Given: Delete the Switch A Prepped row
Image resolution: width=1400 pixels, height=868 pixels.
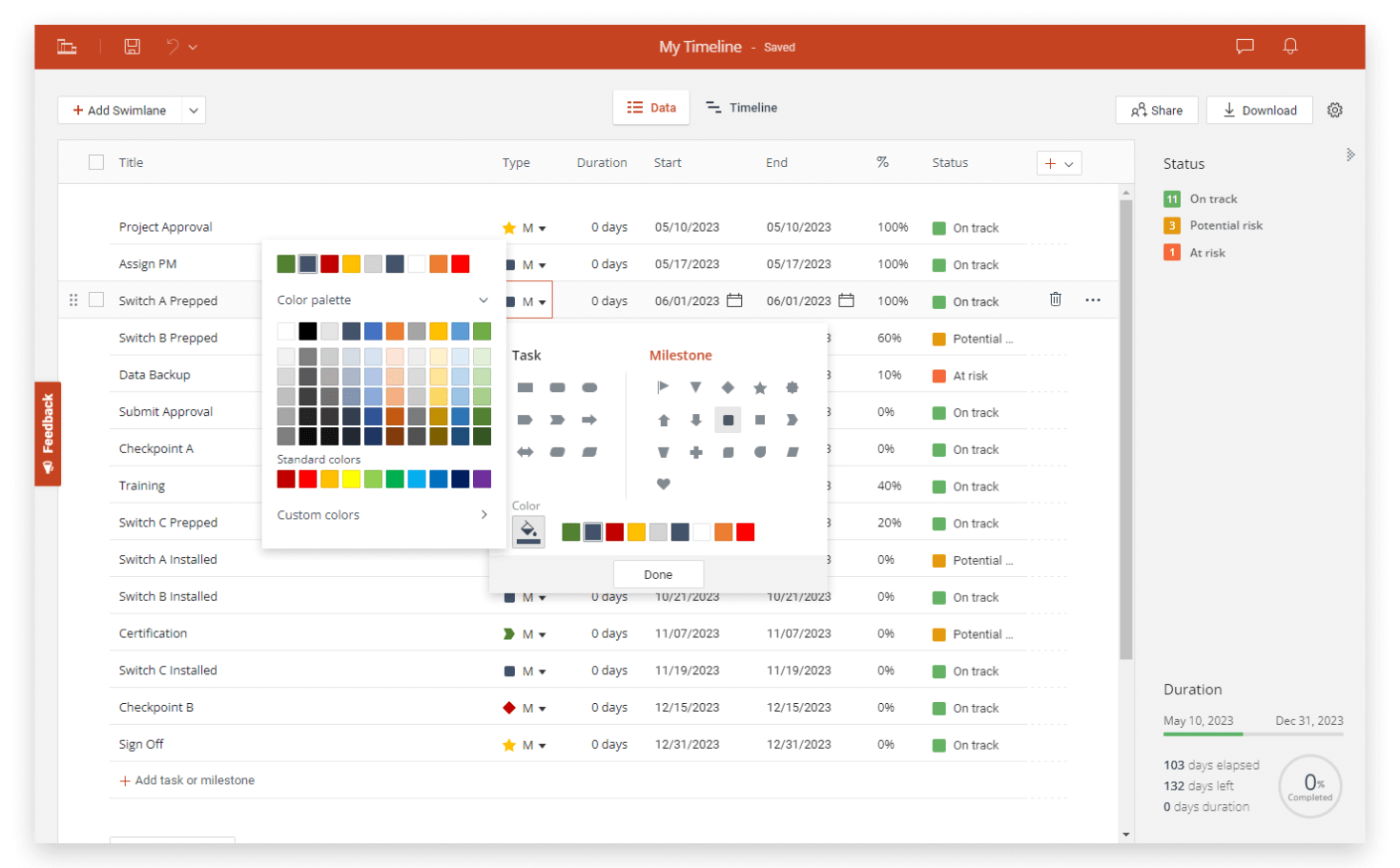Looking at the screenshot, I should (1055, 299).
